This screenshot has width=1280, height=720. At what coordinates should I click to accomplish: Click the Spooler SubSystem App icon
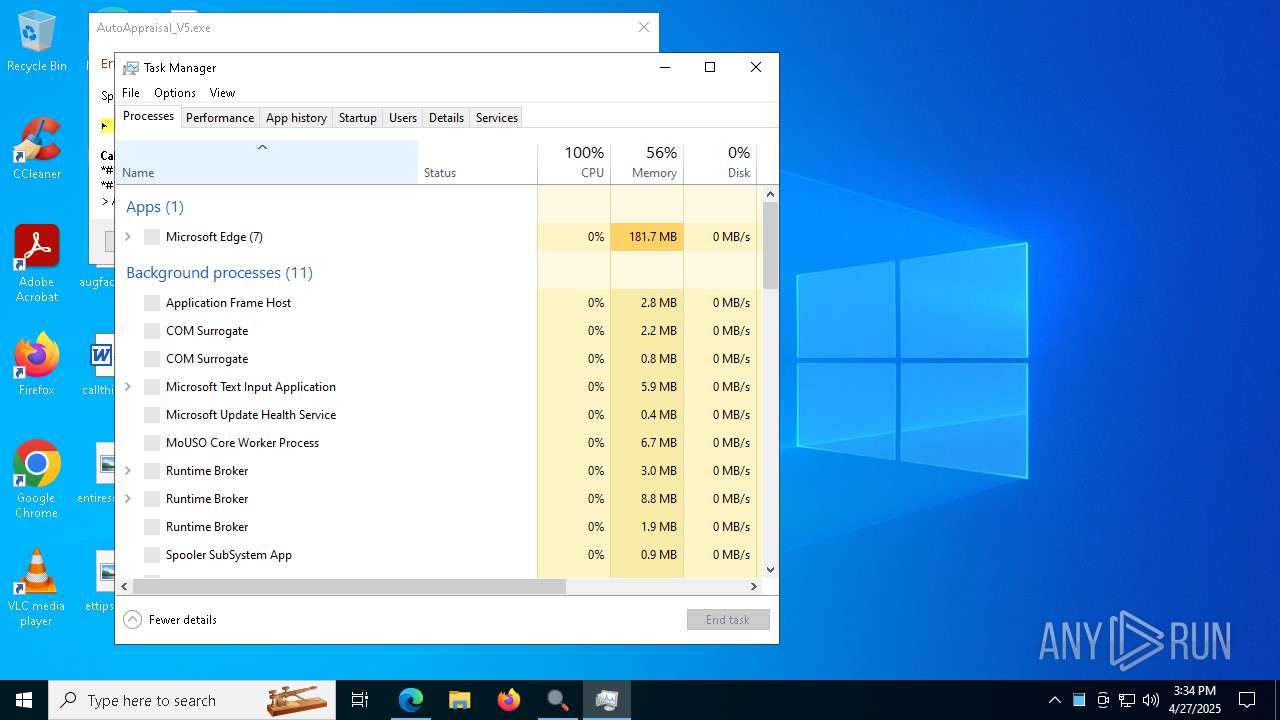tap(152, 555)
